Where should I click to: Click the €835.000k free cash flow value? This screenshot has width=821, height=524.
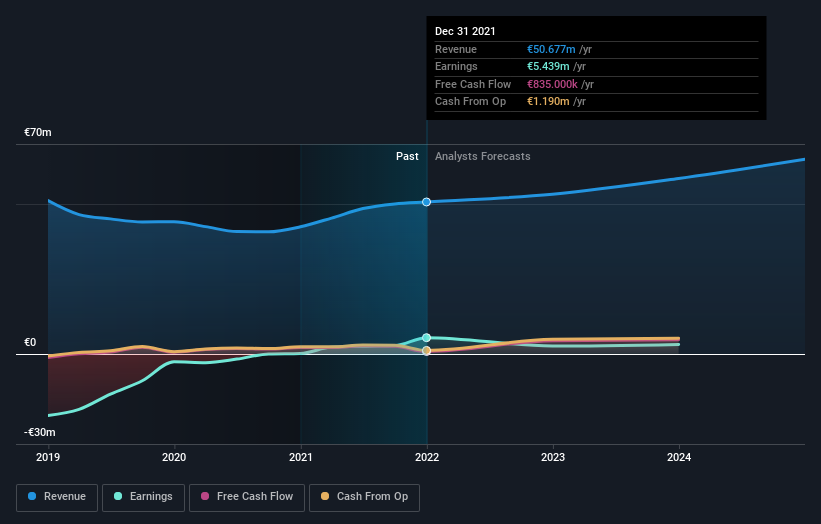point(552,84)
